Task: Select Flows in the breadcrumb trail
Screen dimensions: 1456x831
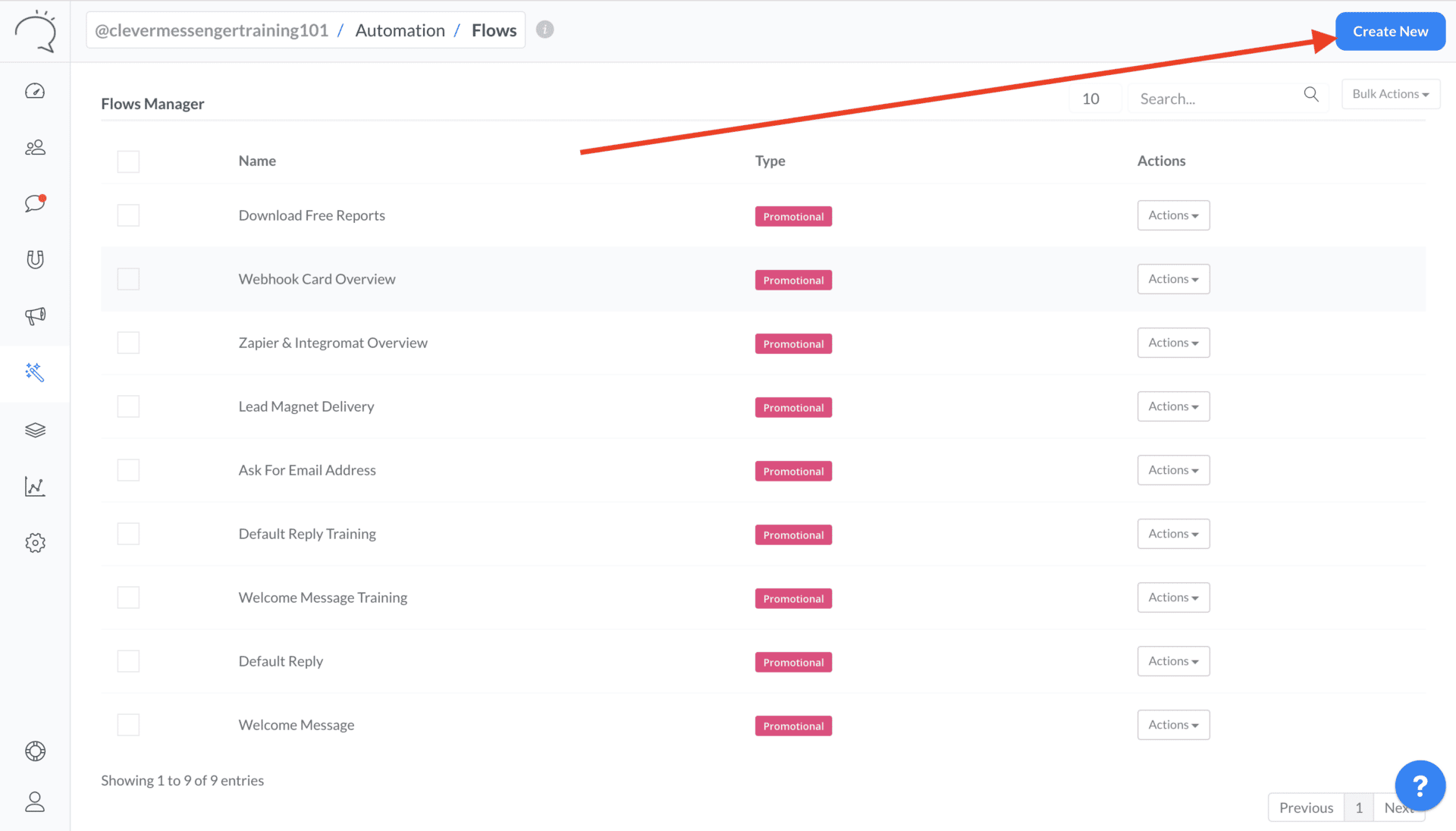Action: click(494, 30)
